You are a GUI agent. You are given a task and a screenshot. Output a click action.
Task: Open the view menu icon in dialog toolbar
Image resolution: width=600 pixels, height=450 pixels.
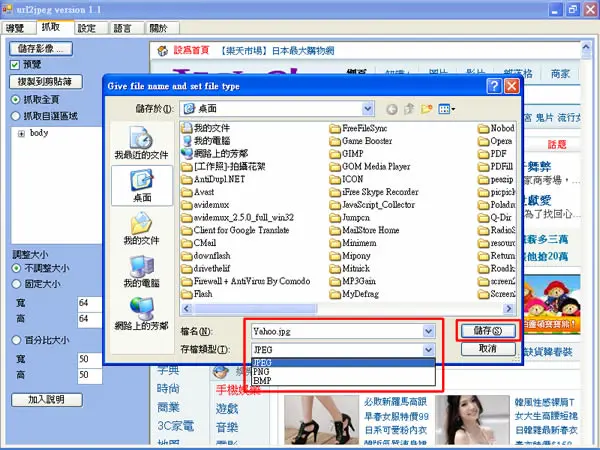(447, 109)
